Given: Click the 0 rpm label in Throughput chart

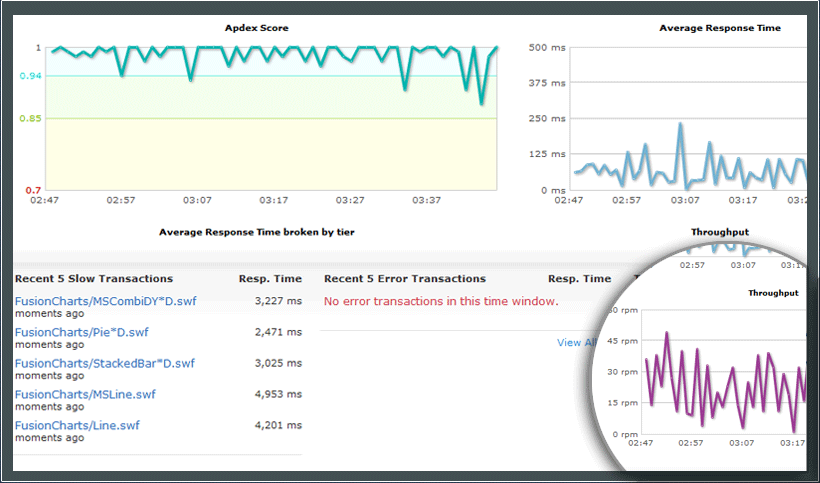Looking at the screenshot, I should tap(625, 434).
